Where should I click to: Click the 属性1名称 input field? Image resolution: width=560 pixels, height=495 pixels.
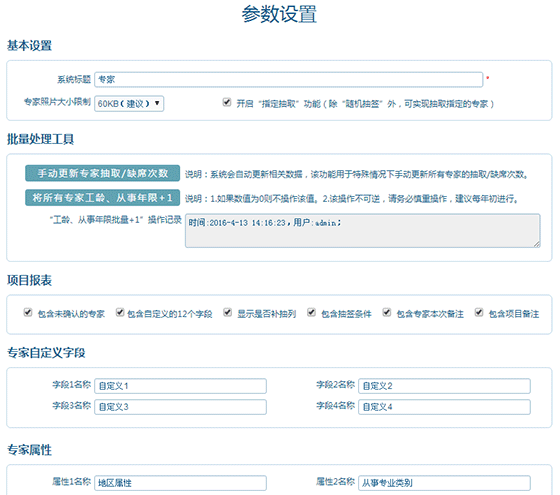[180, 483]
